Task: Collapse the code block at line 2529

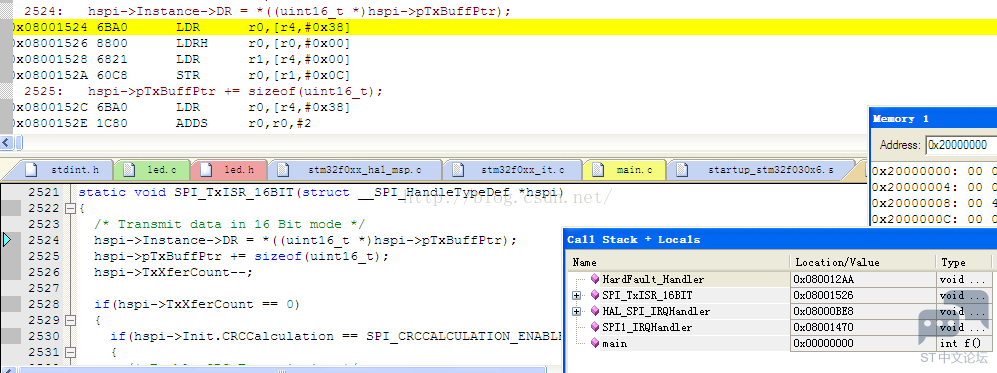Action: click(x=70, y=320)
